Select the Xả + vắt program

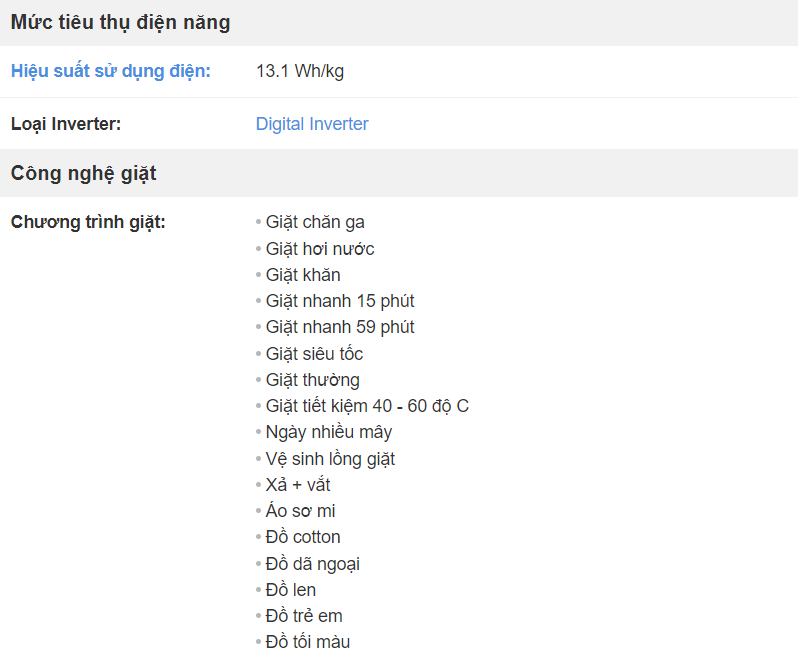tap(298, 485)
